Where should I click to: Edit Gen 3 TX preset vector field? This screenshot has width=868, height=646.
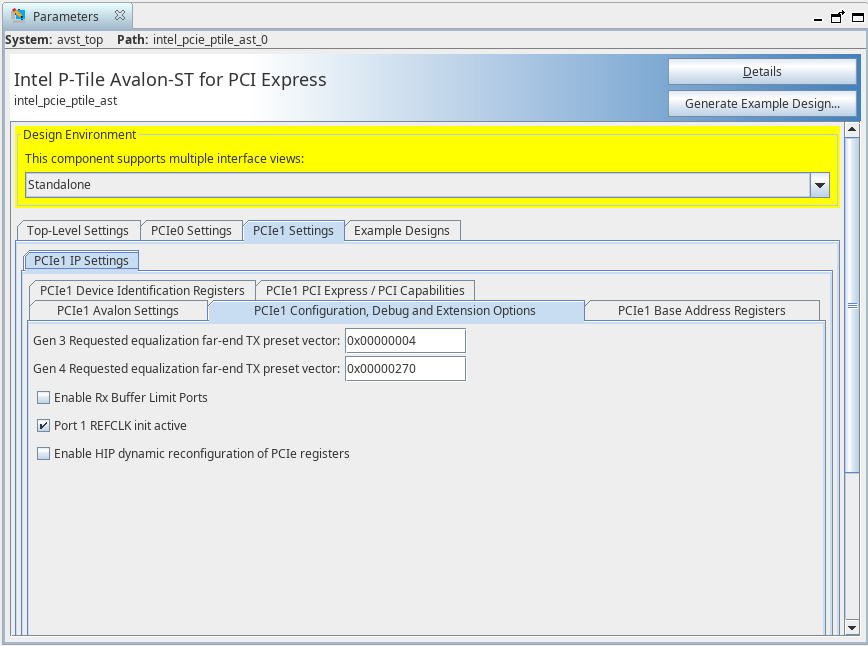(405, 341)
